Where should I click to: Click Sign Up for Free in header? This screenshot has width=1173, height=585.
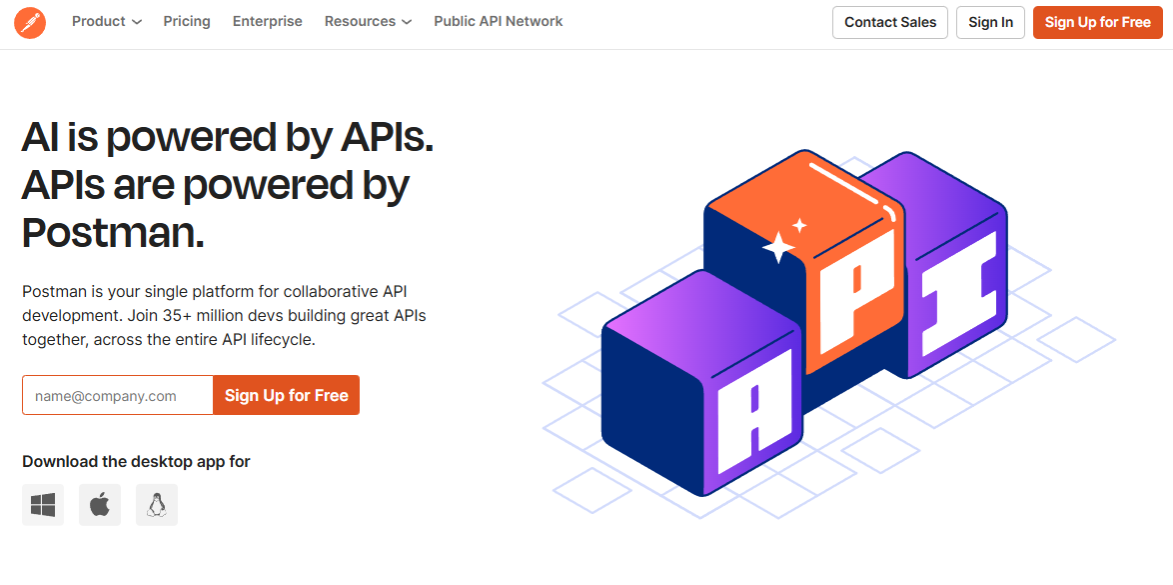(x=1097, y=22)
